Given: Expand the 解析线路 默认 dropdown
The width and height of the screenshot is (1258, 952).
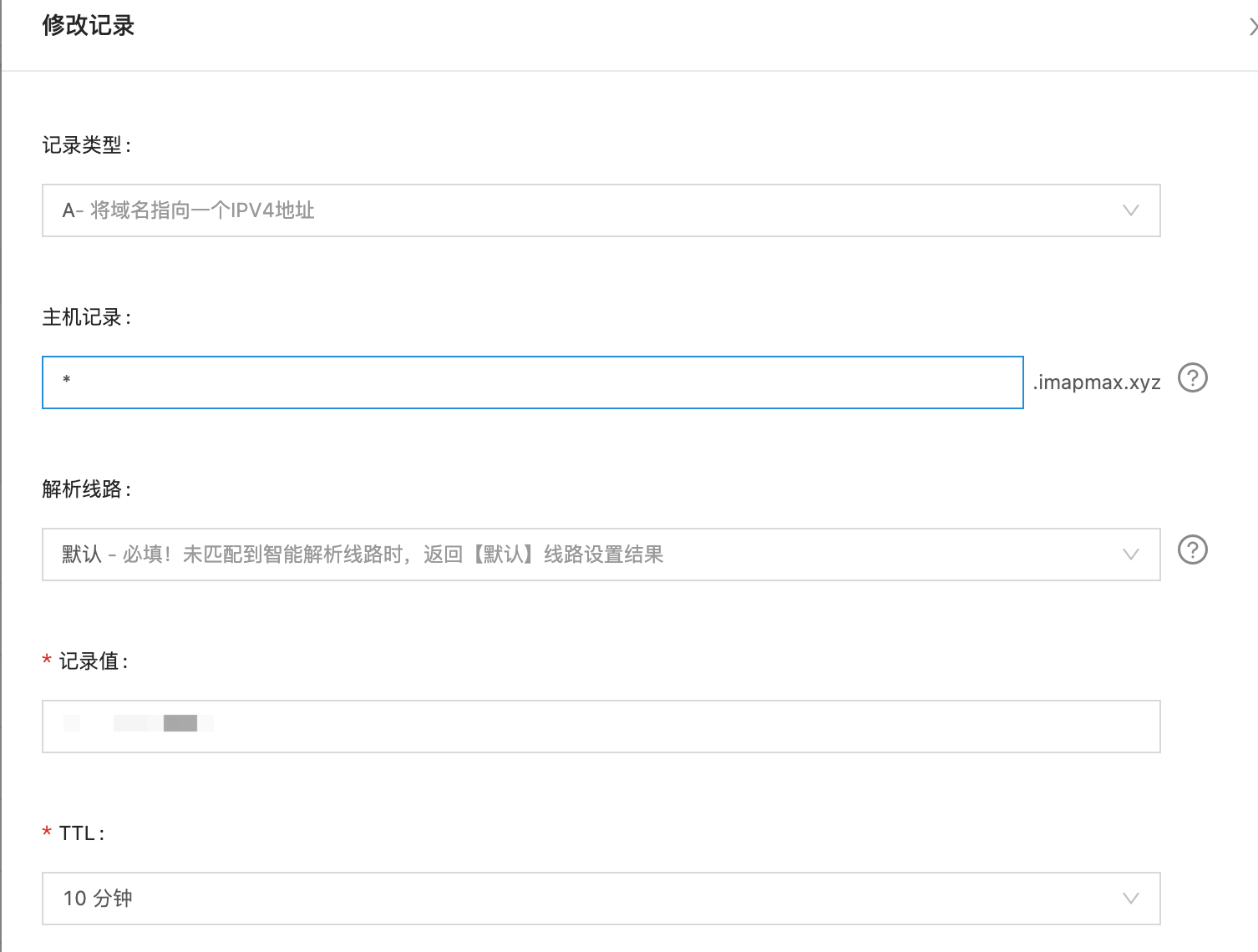Looking at the screenshot, I should pos(585,554).
